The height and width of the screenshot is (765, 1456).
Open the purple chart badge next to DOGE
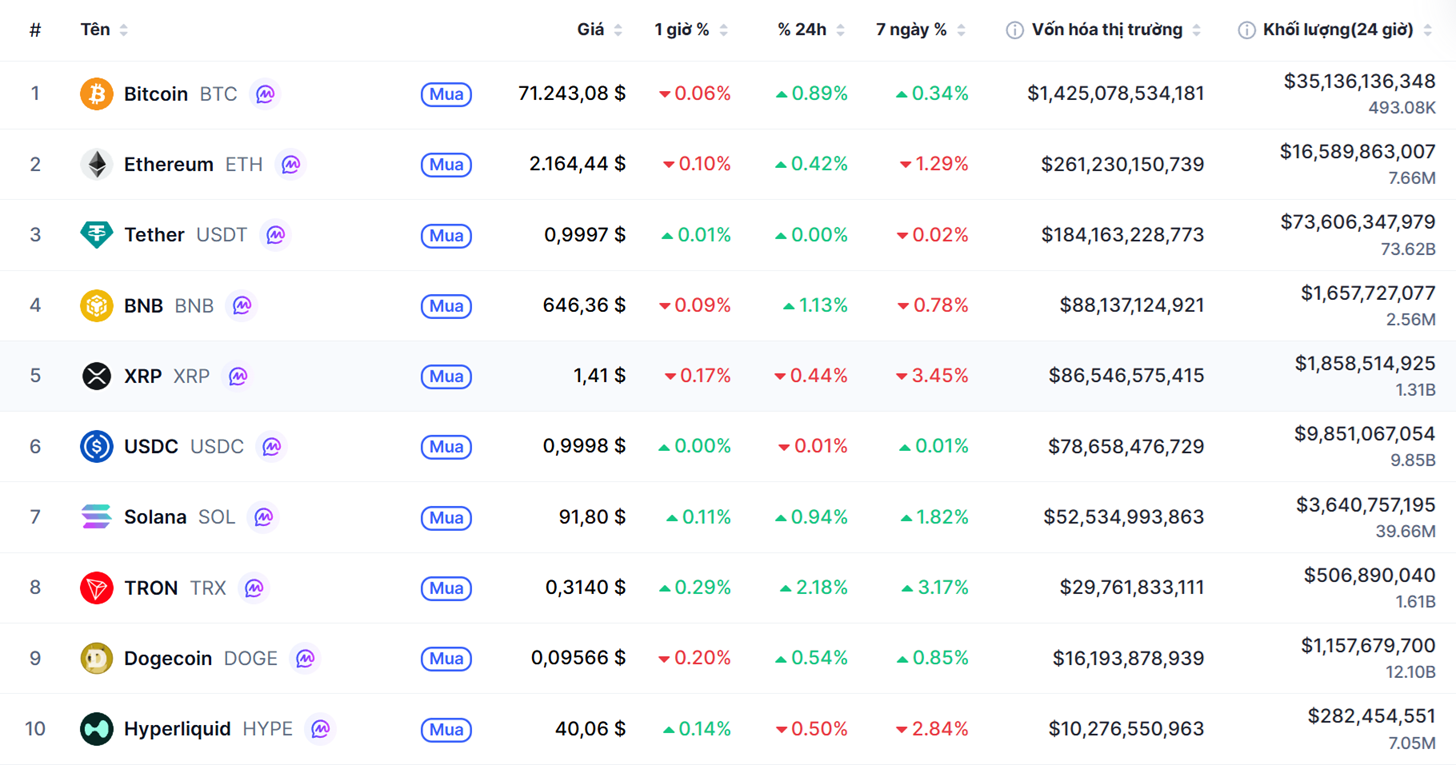point(305,658)
